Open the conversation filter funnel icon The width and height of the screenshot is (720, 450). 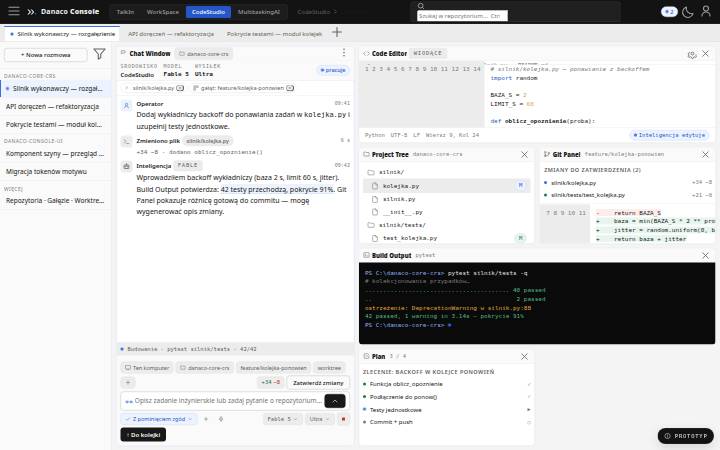[99, 54]
